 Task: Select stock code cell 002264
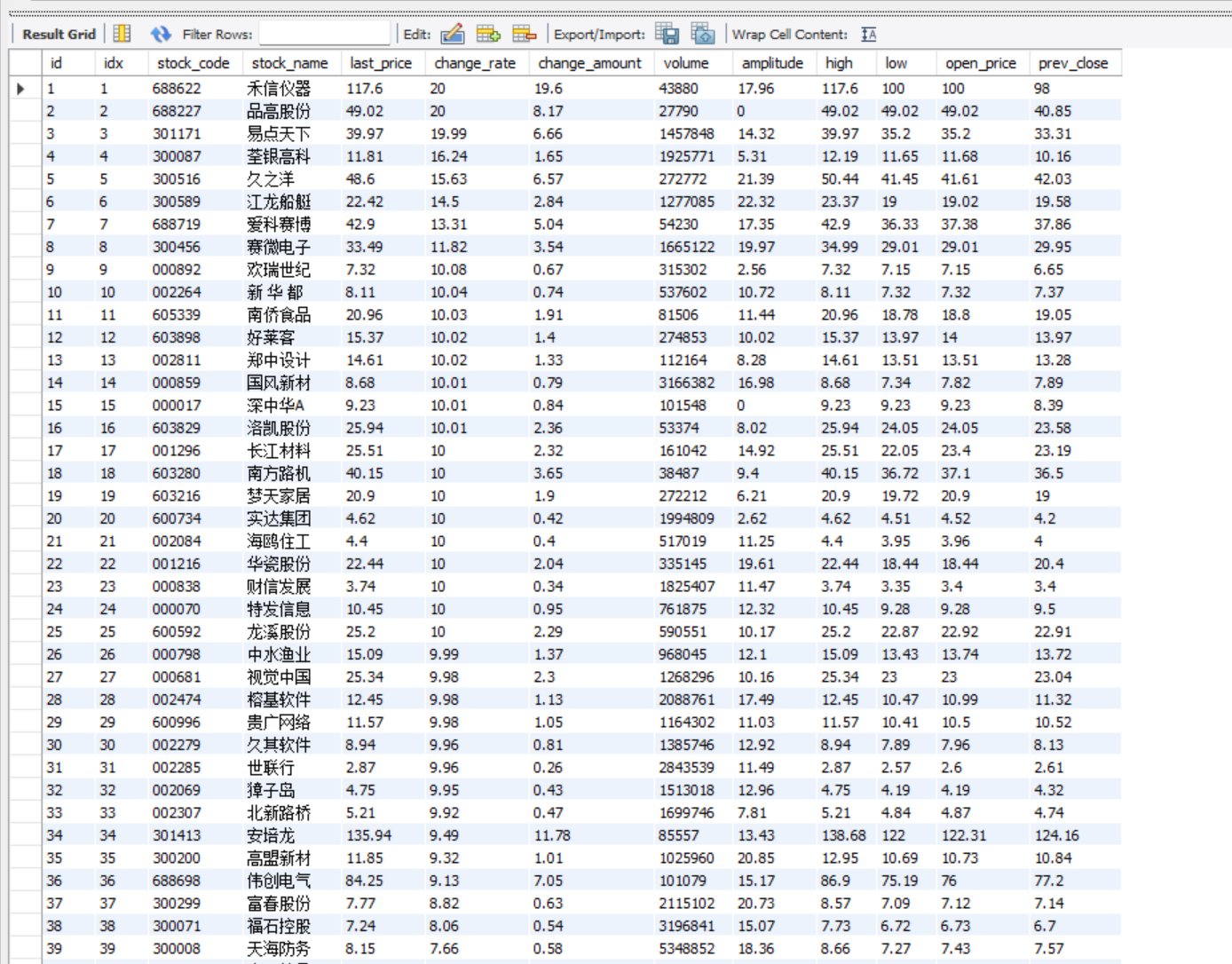point(195,293)
